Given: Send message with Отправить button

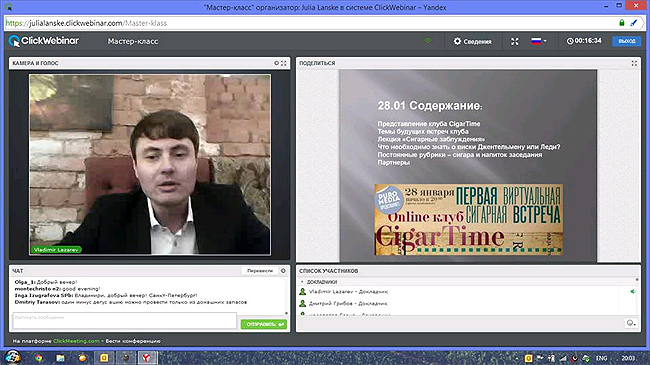Looking at the screenshot, I should pos(264,324).
